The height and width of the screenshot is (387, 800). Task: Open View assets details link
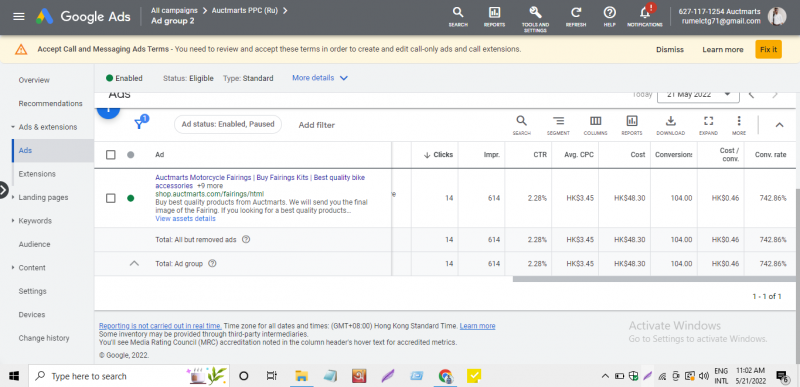point(185,219)
